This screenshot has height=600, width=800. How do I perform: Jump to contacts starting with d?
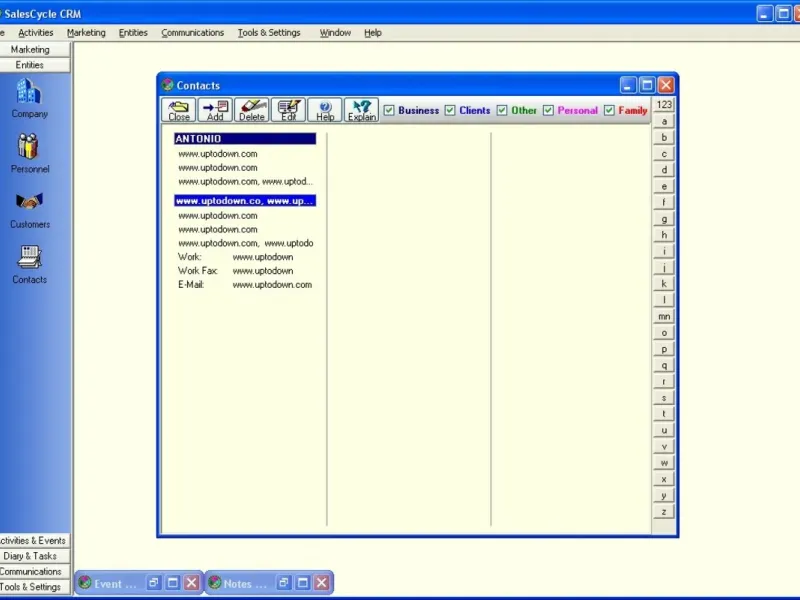click(x=664, y=170)
